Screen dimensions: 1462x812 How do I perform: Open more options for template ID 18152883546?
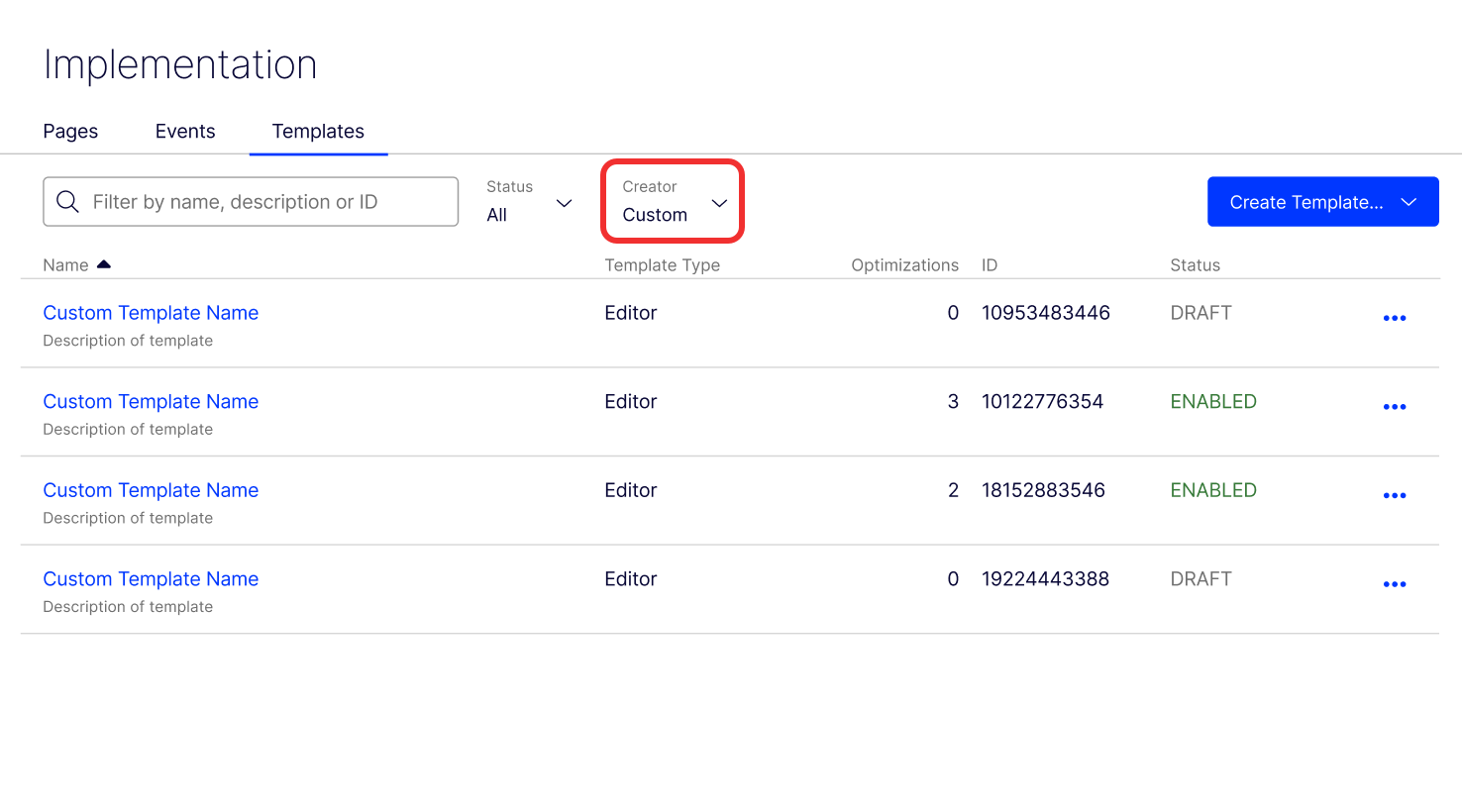coord(1394,495)
